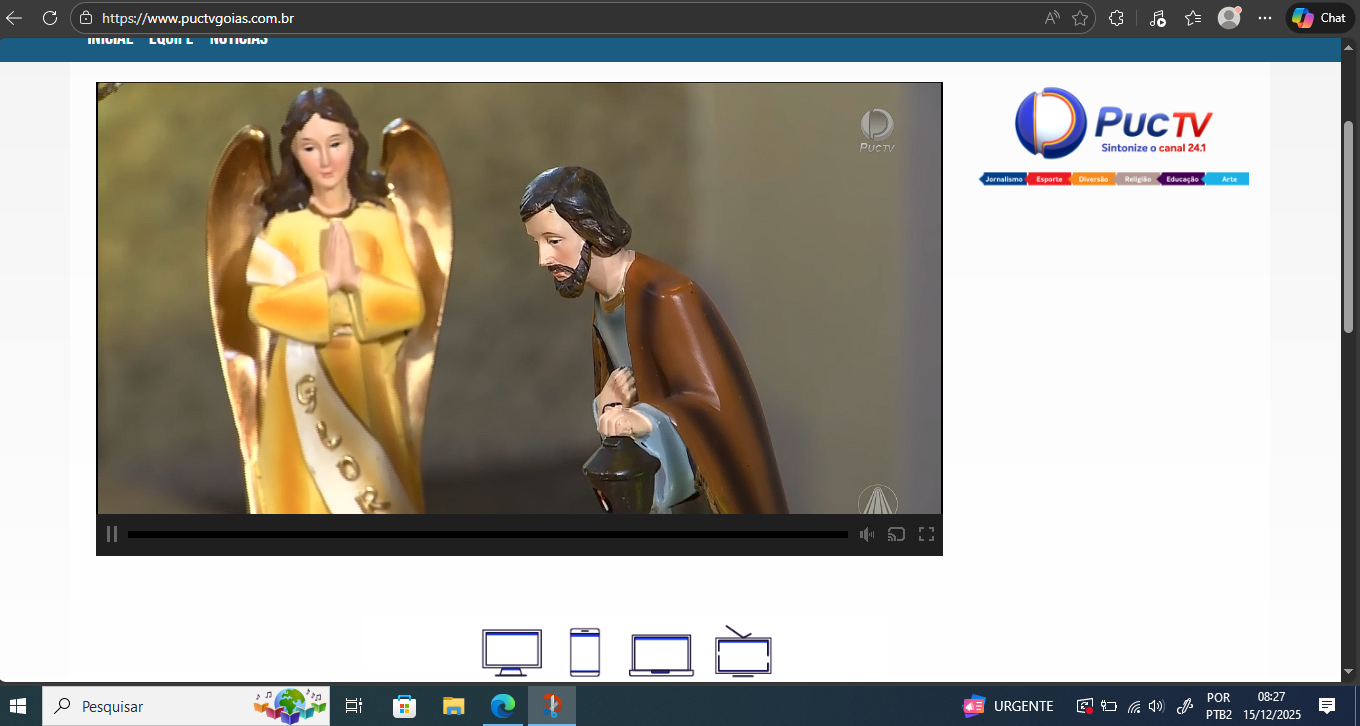View site security lock information
The width and height of the screenshot is (1360, 726).
tap(86, 18)
